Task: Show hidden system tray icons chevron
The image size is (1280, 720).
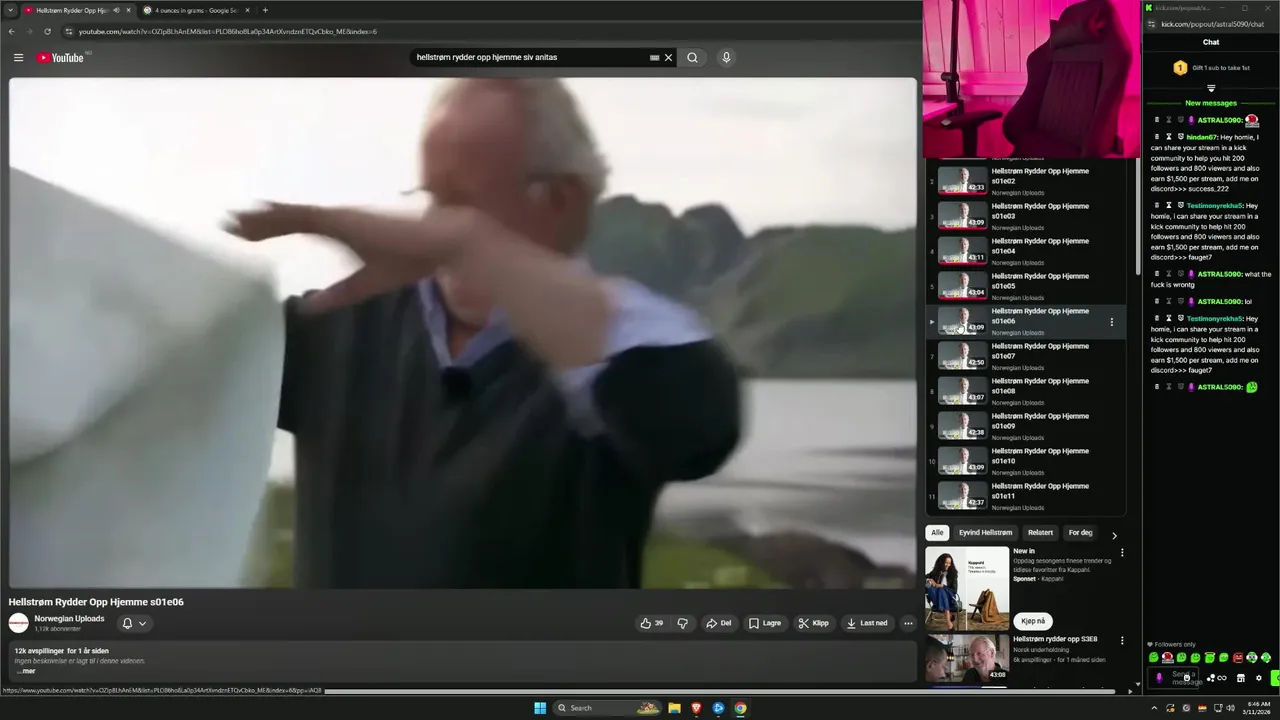Action: 1154,708
